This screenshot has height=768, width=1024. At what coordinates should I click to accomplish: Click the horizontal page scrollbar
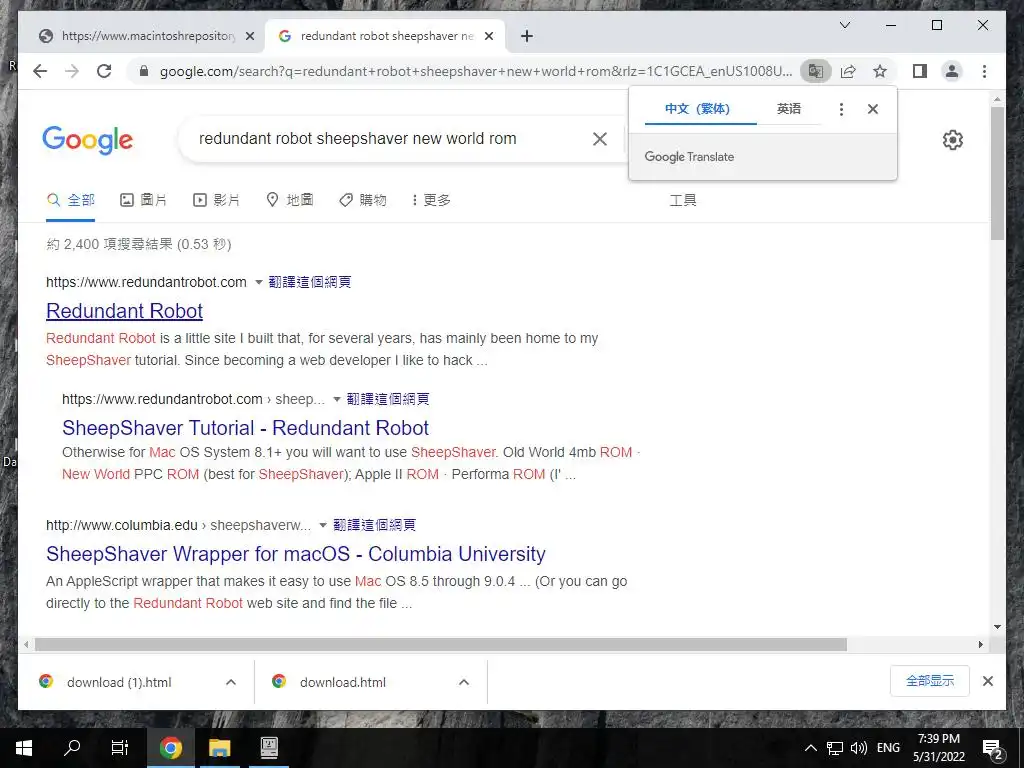(x=441, y=645)
